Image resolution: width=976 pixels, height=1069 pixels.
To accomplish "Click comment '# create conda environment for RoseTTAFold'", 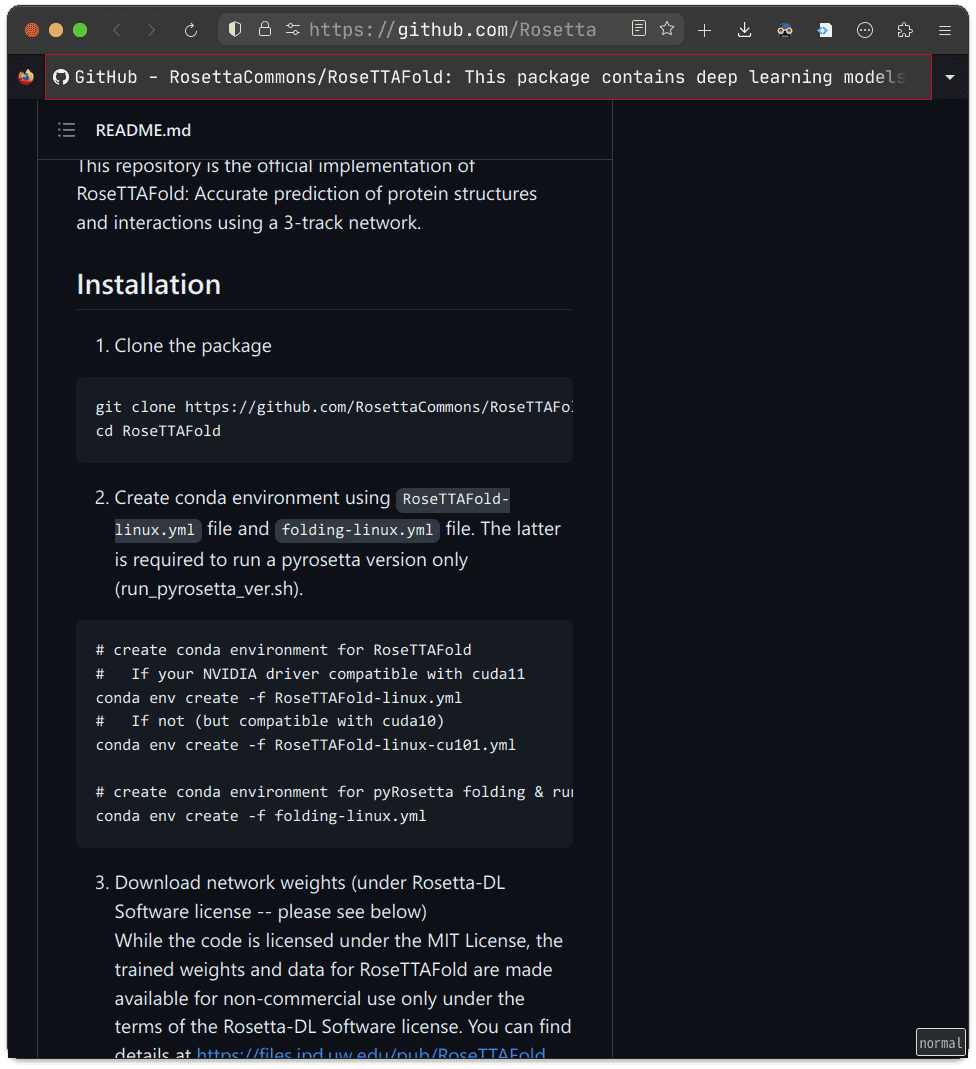I will [x=284, y=650].
